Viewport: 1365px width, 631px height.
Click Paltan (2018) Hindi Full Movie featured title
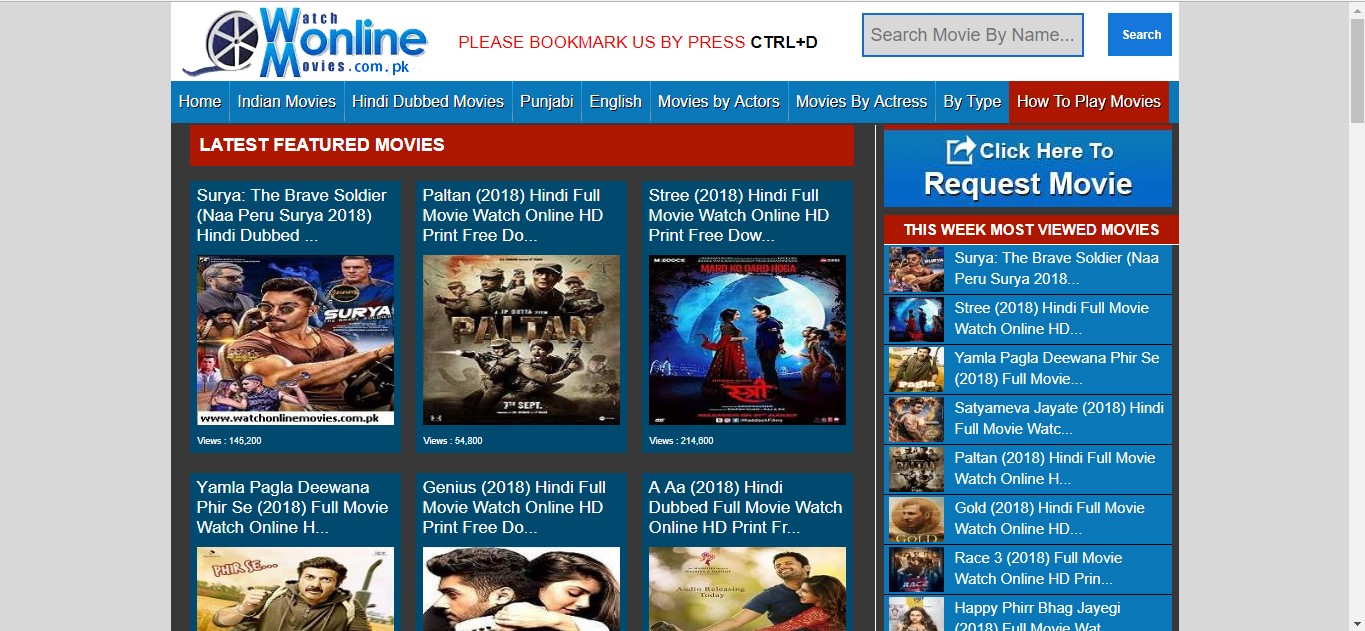click(x=513, y=215)
